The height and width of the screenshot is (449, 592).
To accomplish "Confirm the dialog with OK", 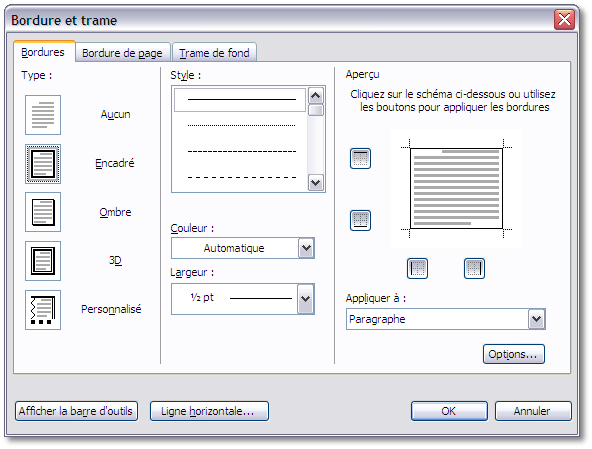I will tap(449, 411).
